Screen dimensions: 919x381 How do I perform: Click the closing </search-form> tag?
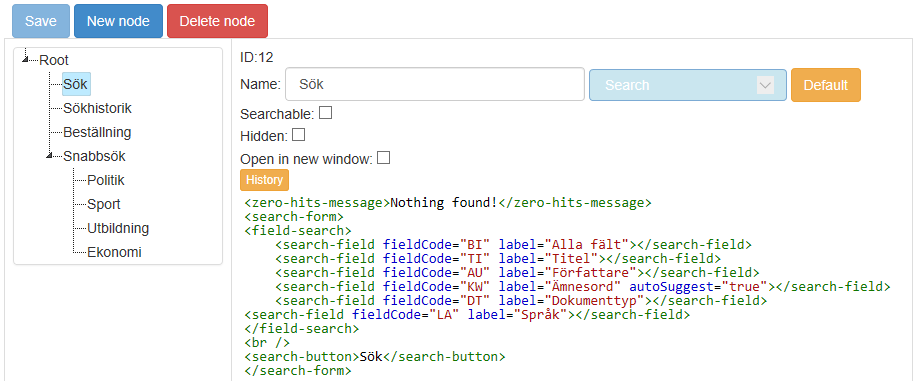298,370
